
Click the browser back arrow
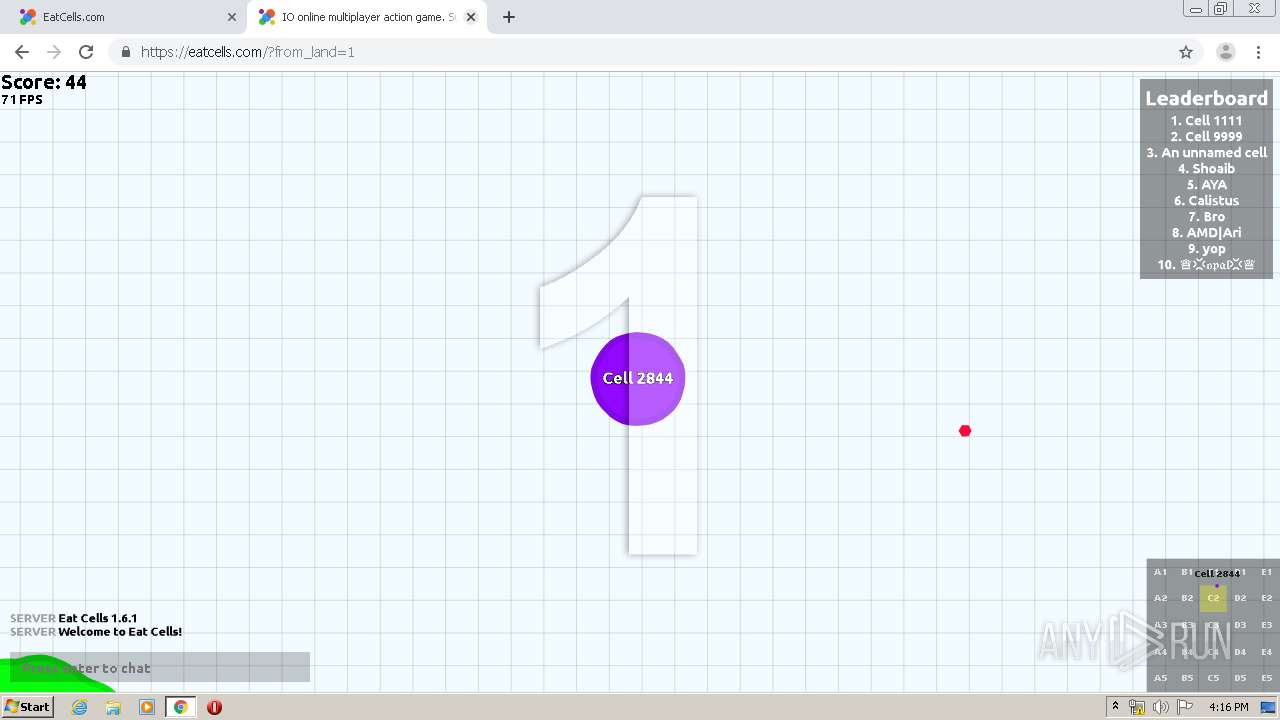22,52
